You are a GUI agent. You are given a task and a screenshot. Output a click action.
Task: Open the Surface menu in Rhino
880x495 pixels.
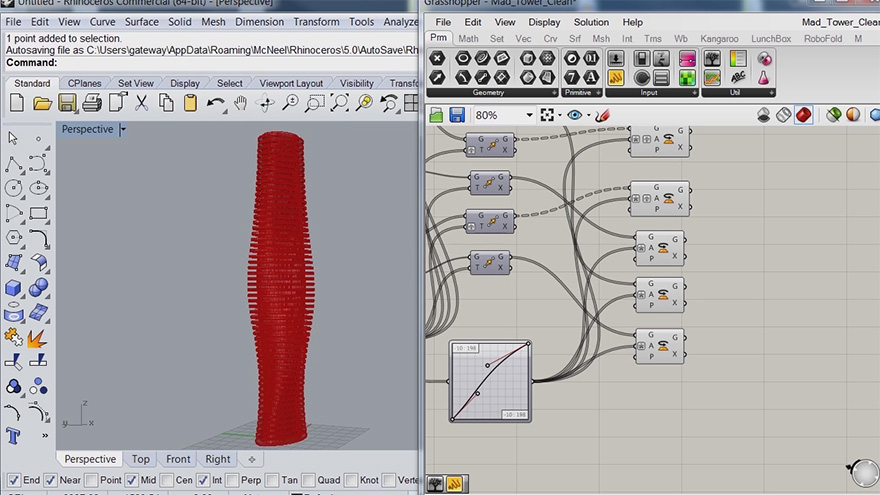coord(141,22)
